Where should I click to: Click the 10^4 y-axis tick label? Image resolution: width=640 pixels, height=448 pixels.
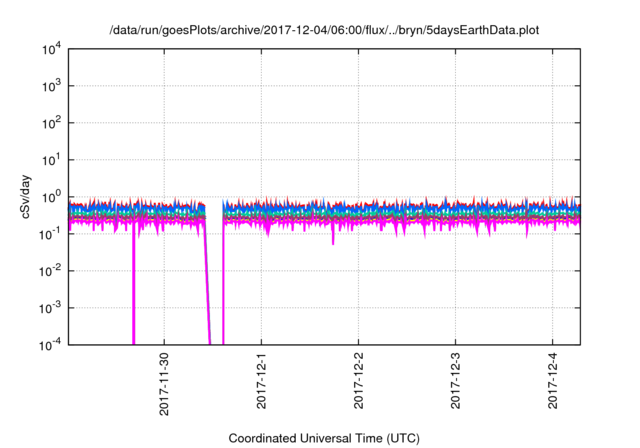[x=52, y=49]
